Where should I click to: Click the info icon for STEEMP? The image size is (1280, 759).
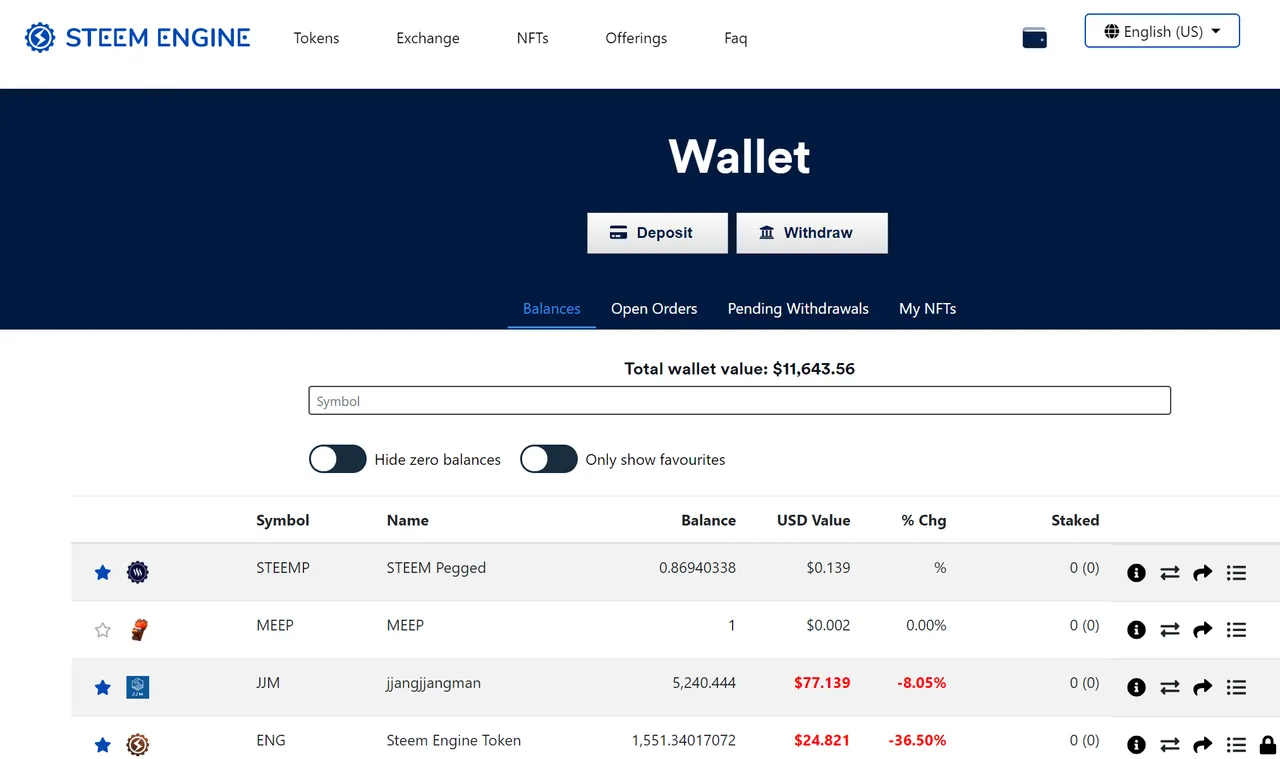(1136, 573)
